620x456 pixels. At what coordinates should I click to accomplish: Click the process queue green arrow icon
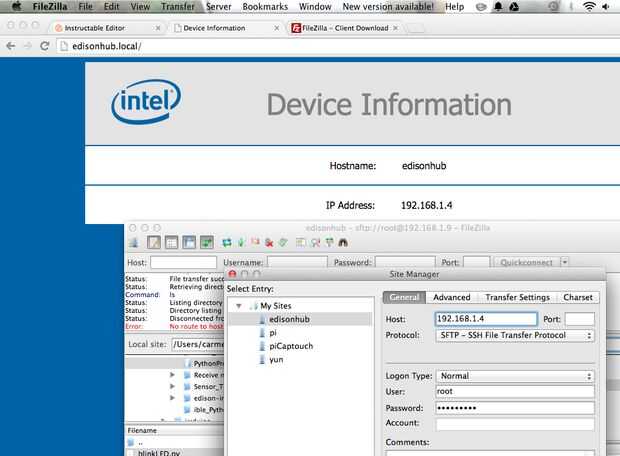pyautogui.click(x=241, y=242)
